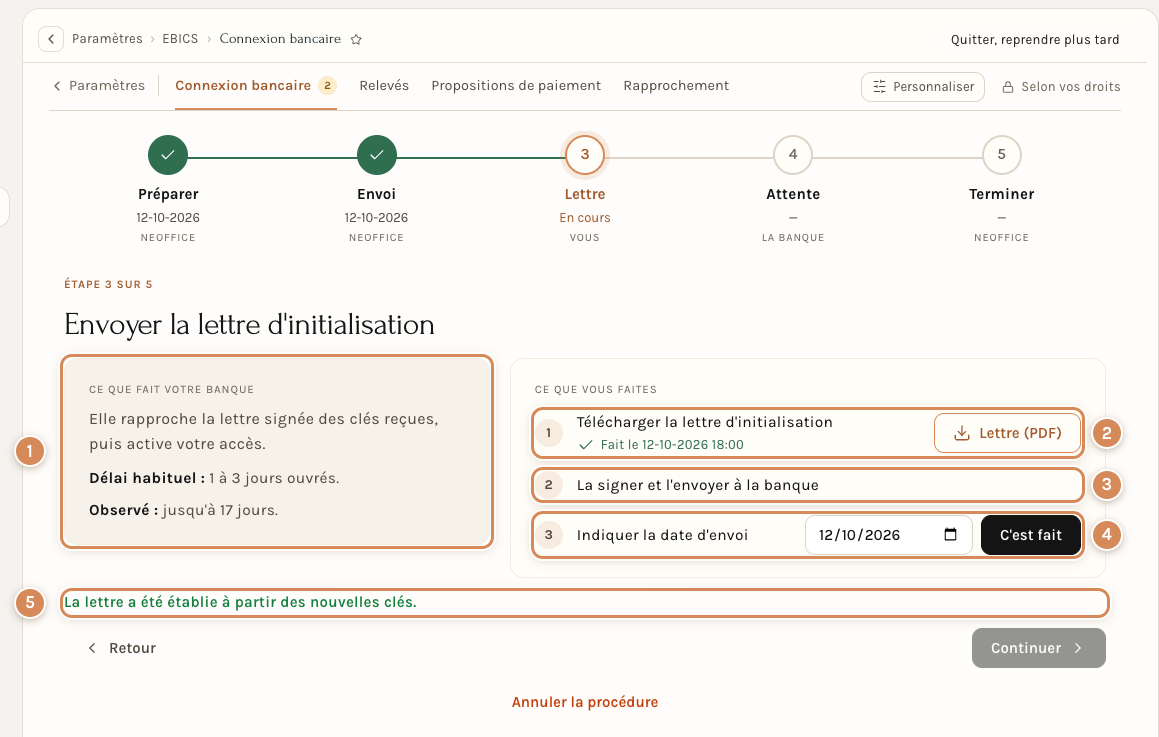Viewport: 1159px width, 737px height.
Task: Open the Rapprochement tab
Action: (x=676, y=86)
